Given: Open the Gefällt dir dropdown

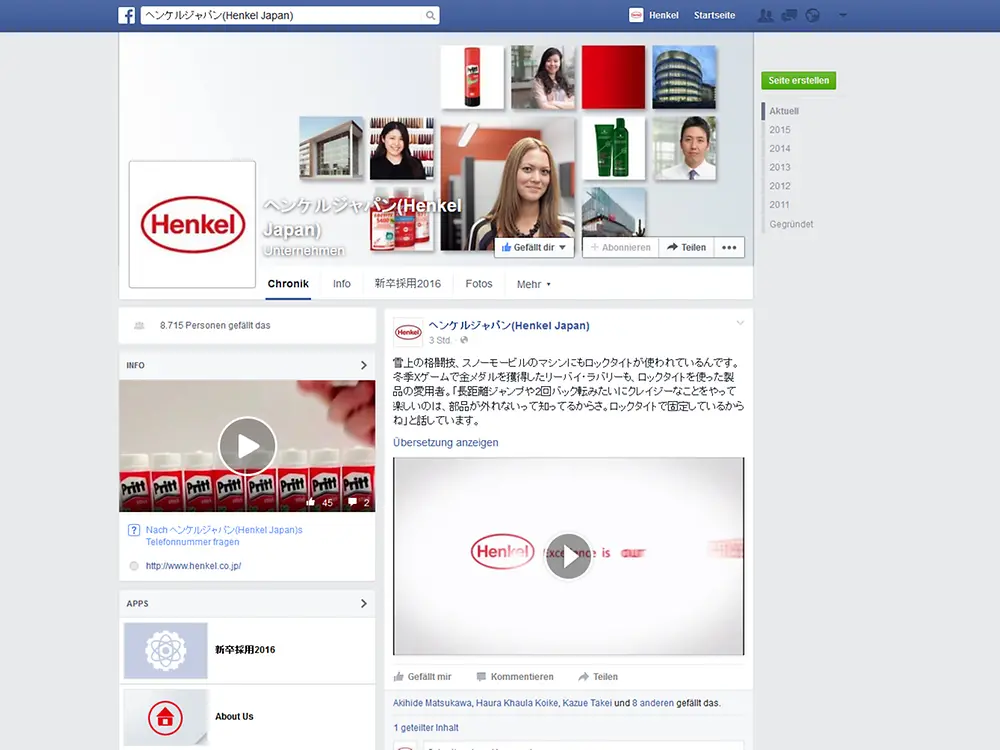Looking at the screenshot, I should 534,247.
